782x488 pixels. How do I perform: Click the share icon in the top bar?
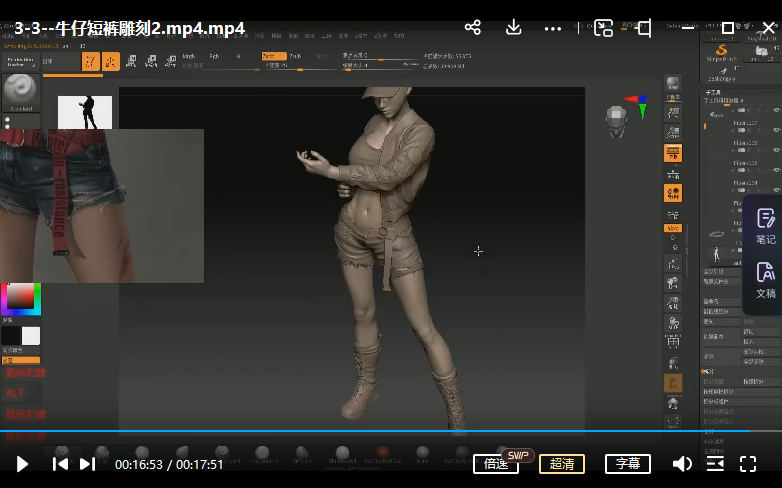[x=473, y=28]
